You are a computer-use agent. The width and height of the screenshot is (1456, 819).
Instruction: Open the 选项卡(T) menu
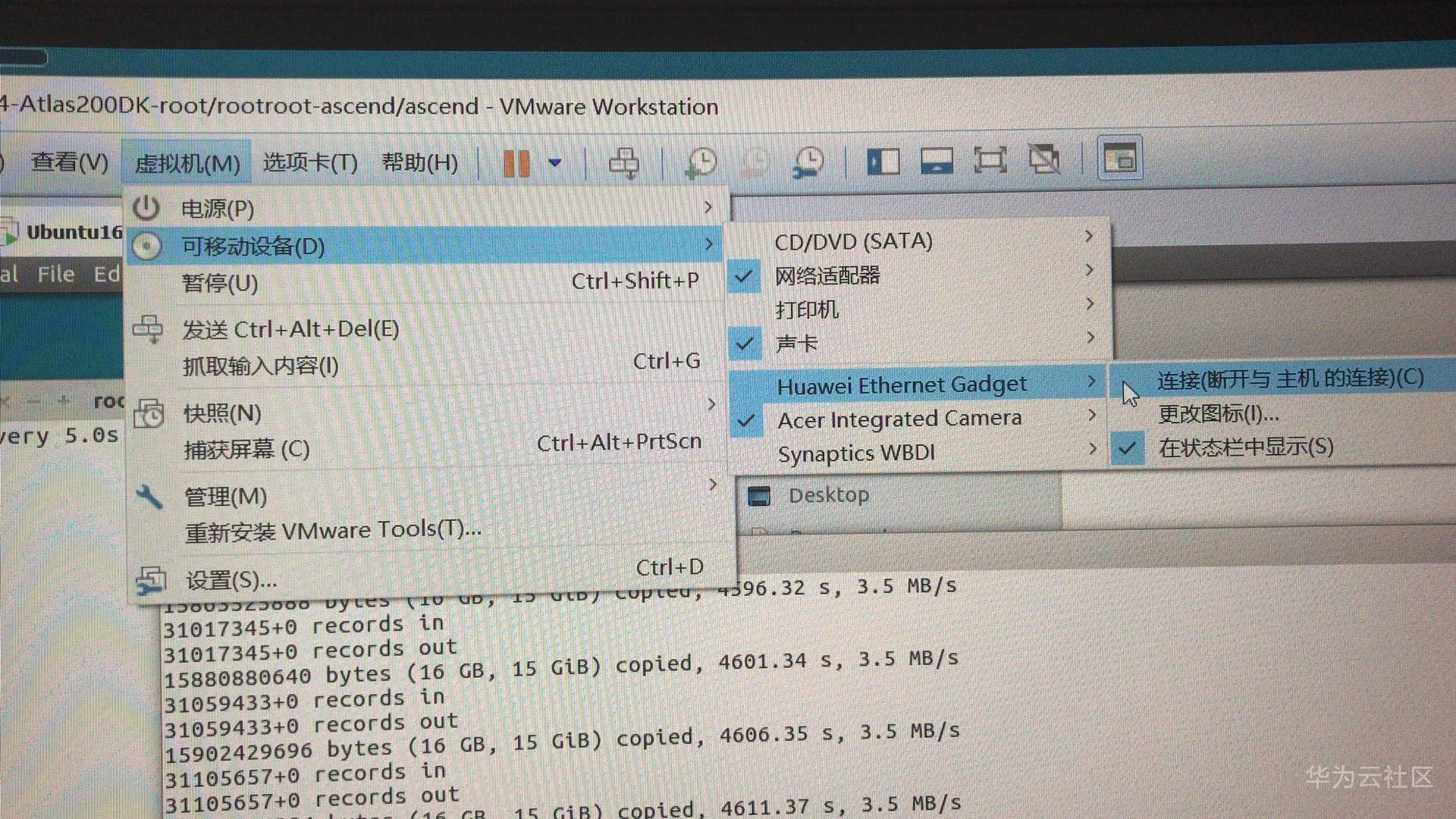click(309, 162)
